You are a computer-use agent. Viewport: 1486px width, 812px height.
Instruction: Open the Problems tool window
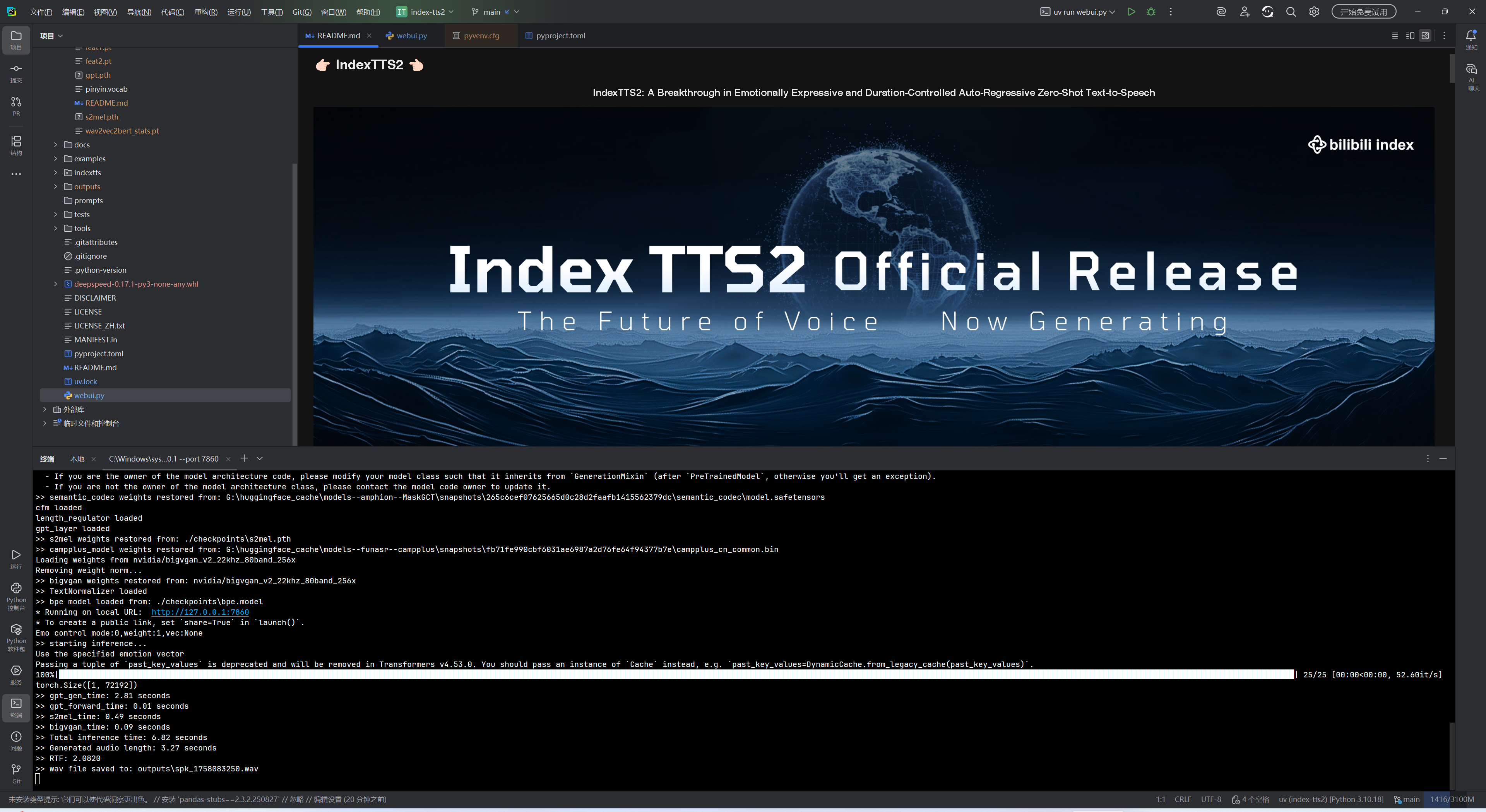[16, 741]
